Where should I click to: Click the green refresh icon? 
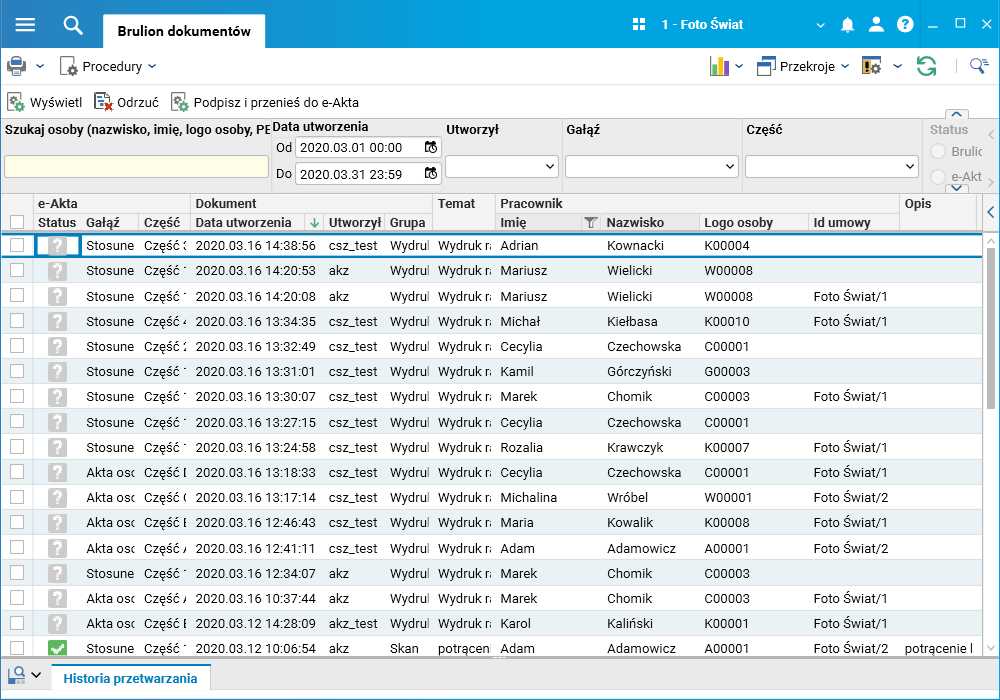coord(927,66)
